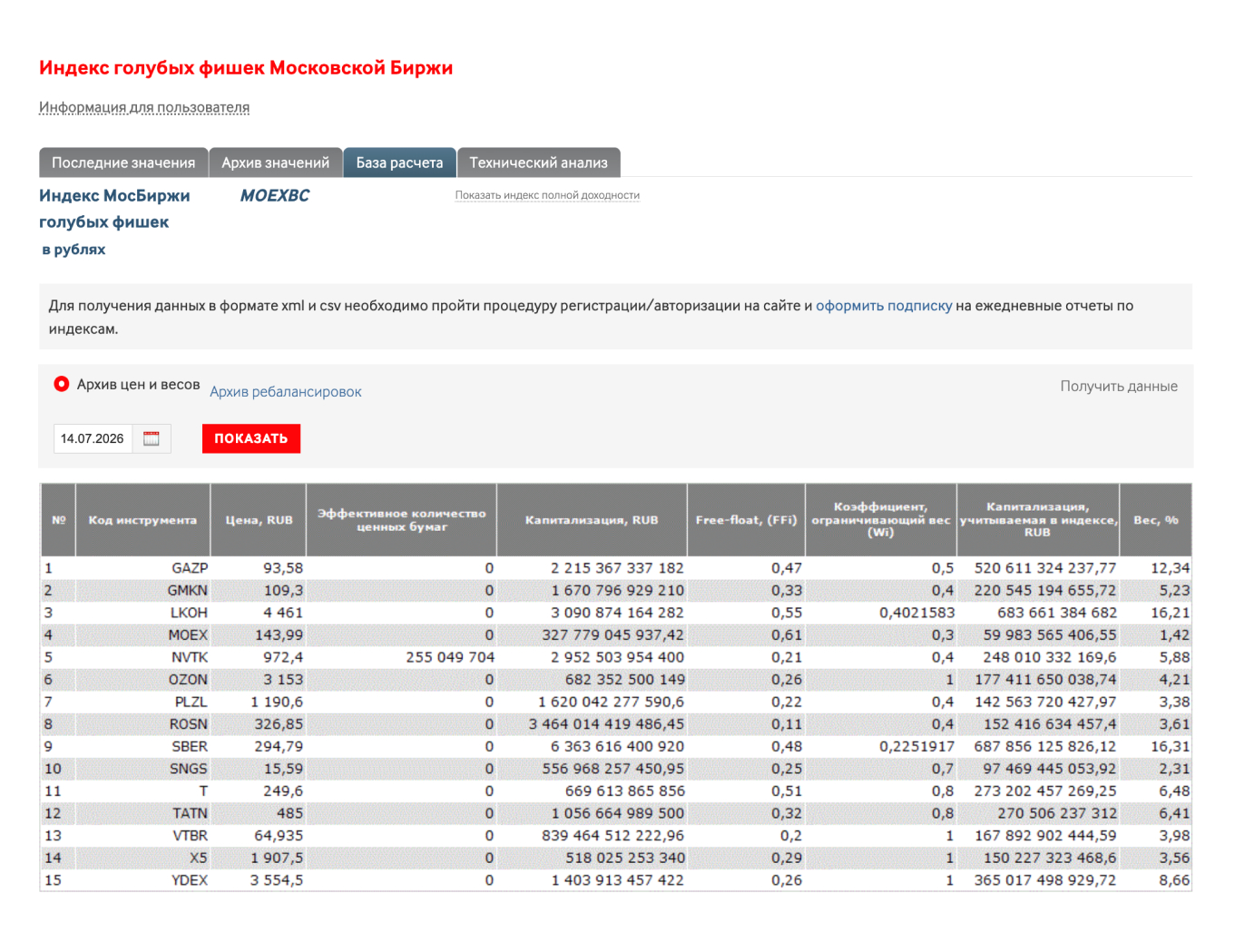Click the LKOH coefficient 0,4021583
The image size is (1234, 952).
pyautogui.click(x=916, y=613)
